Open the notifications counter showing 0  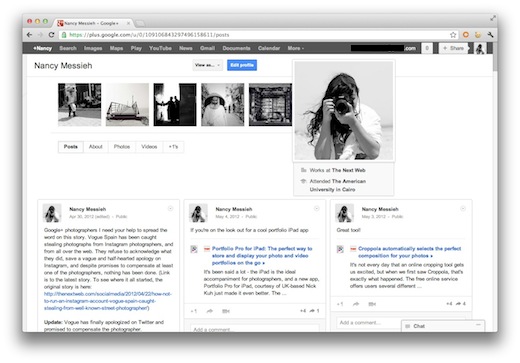pos(427,48)
